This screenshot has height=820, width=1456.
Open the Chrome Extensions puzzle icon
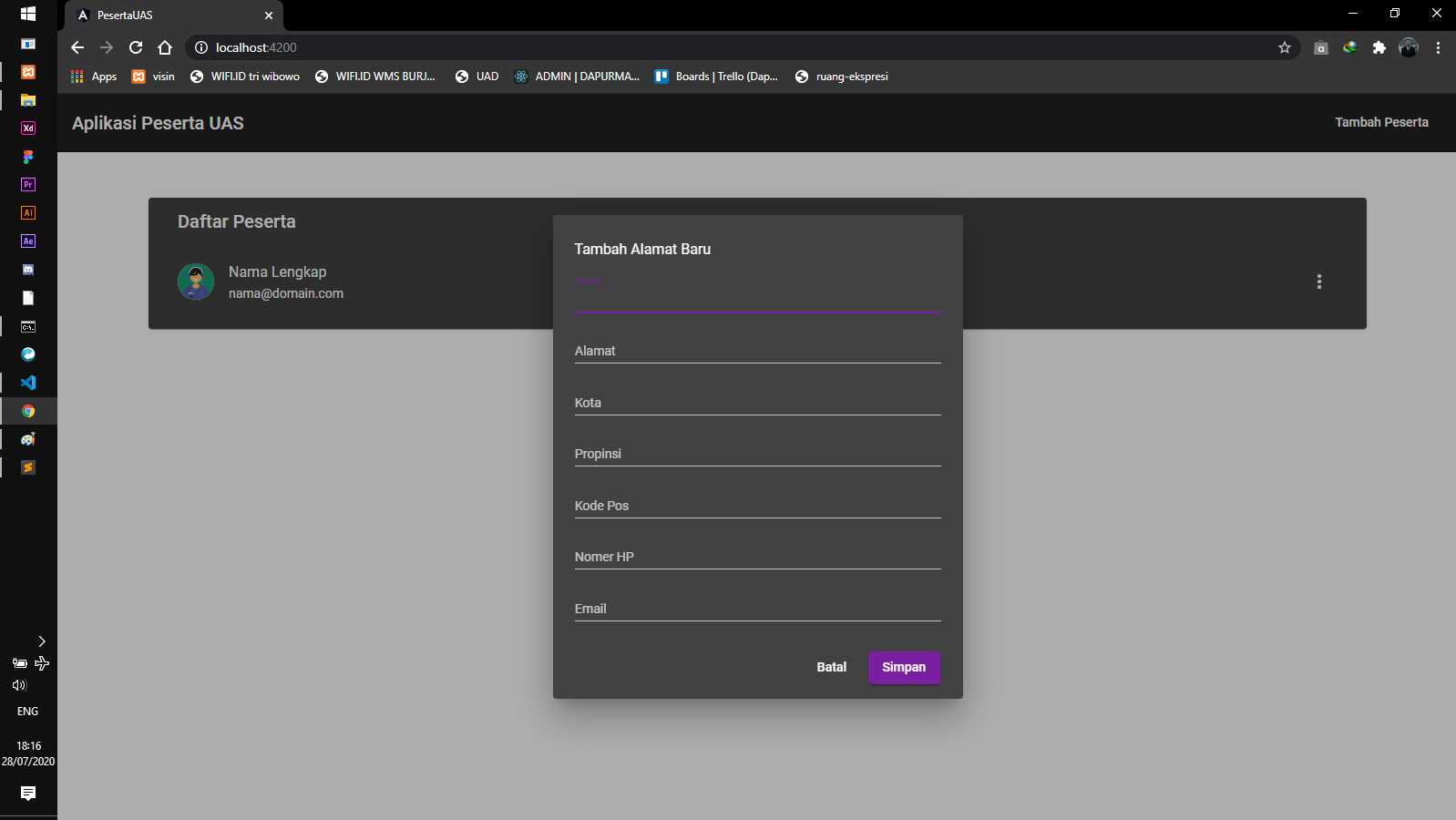[1379, 47]
